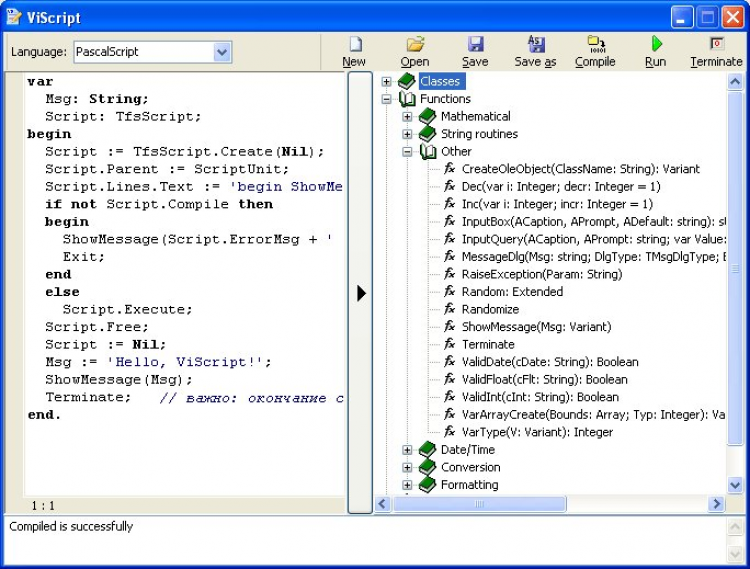
Task: Click the fx icon beside ShowMessage
Action: point(450,326)
